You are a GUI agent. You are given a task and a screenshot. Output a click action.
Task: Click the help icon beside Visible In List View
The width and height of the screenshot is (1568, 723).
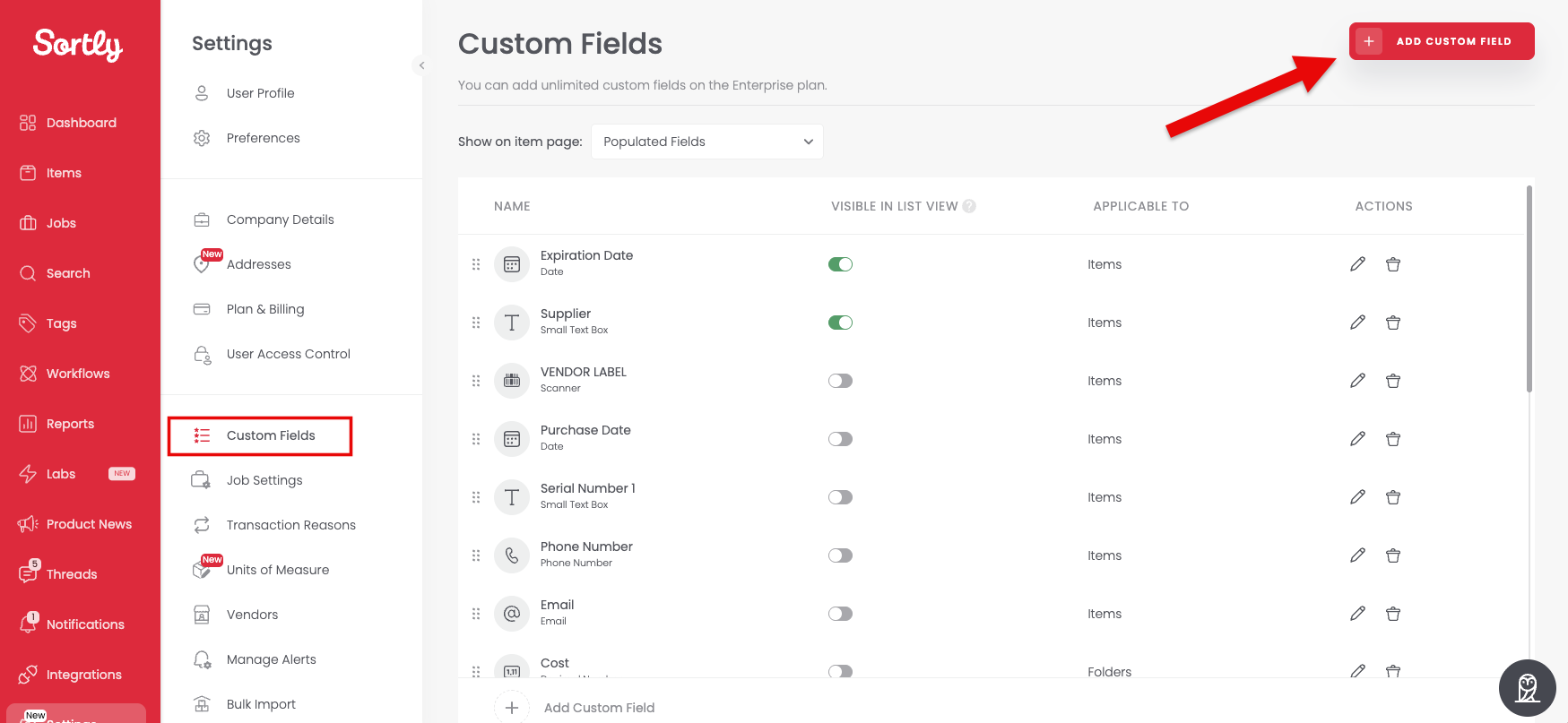969,206
